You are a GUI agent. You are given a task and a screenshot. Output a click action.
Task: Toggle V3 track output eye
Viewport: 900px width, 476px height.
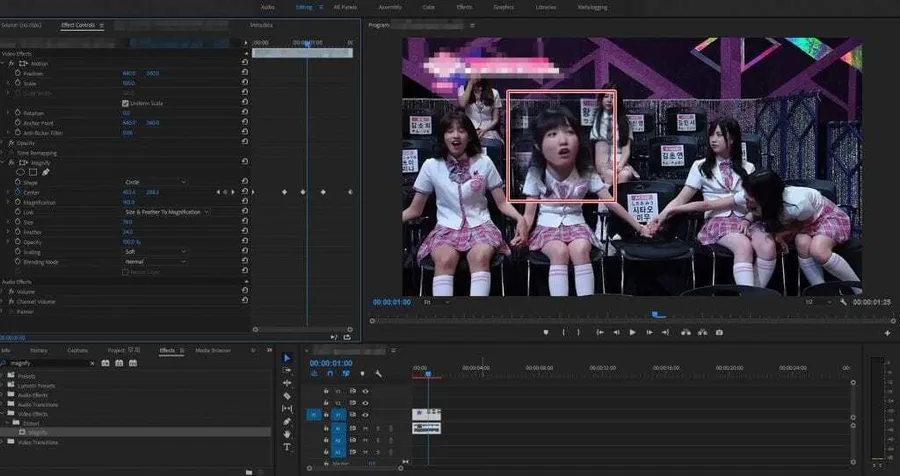coord(365,391)
